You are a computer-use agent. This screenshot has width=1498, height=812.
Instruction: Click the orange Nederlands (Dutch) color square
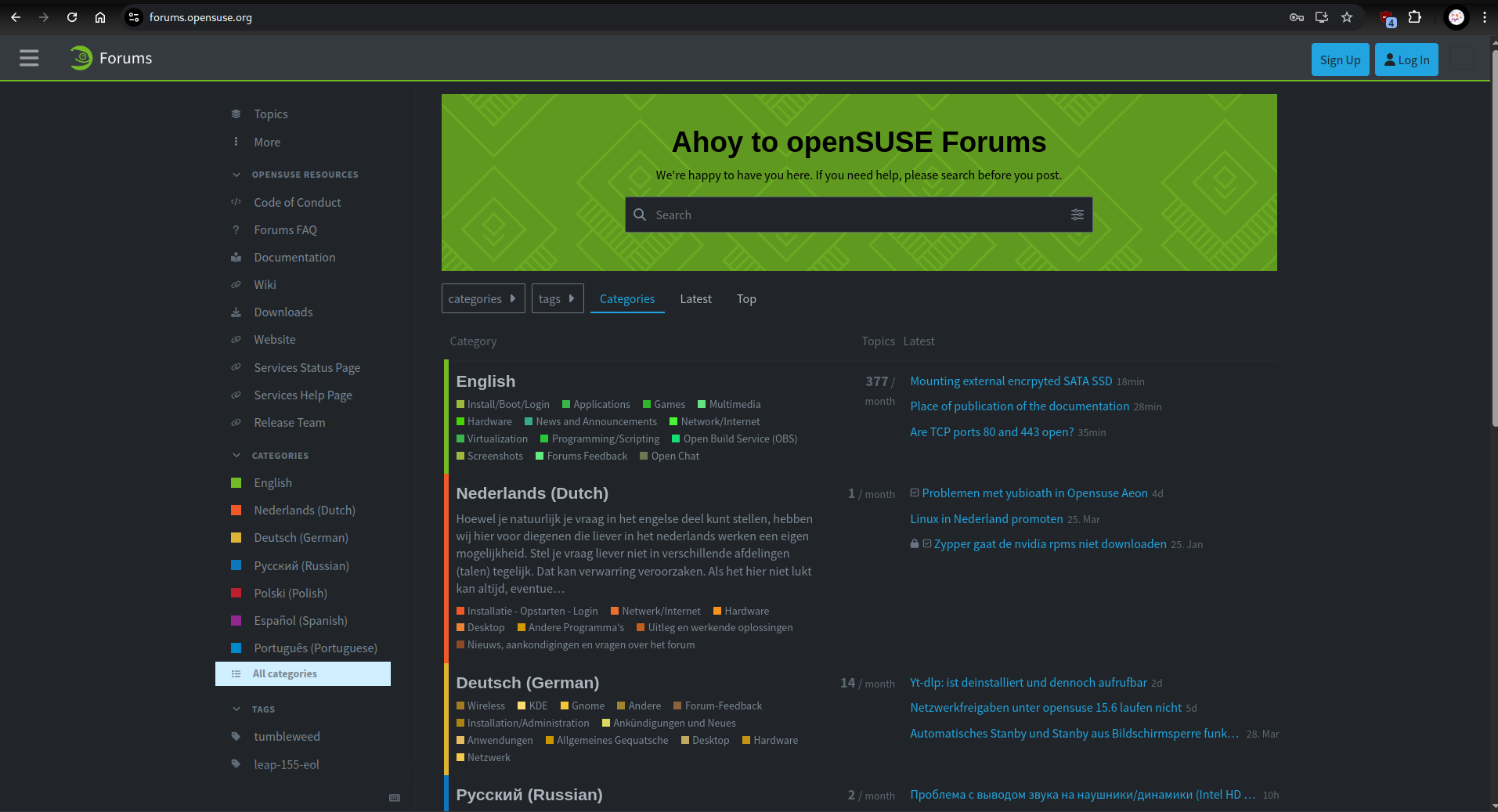point(236,510)
